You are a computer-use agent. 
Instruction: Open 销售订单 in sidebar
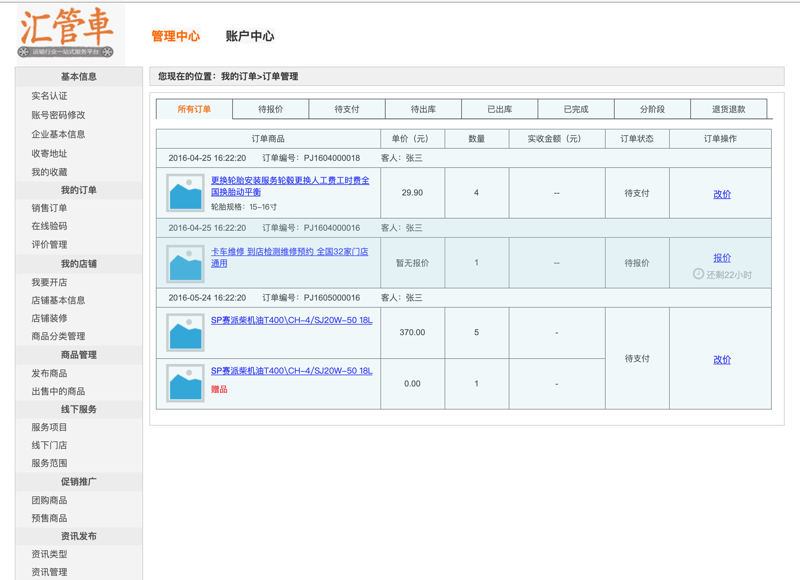(x=49, y=208)
